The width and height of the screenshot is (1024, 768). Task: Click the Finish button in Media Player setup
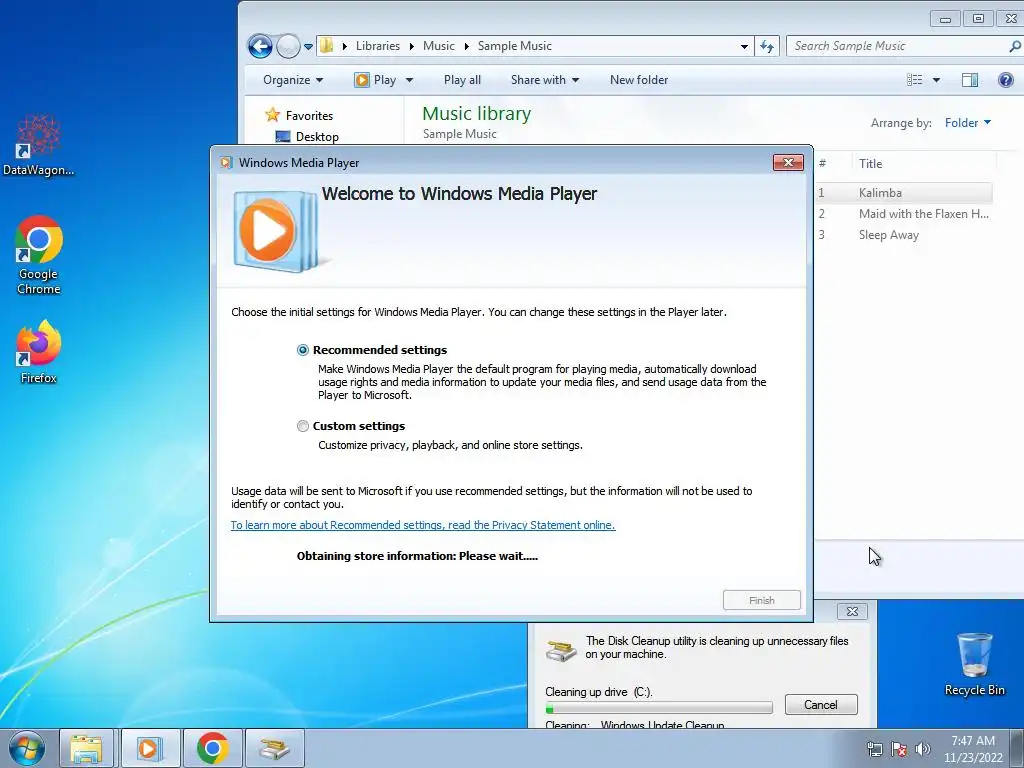(x=761, y=600)
